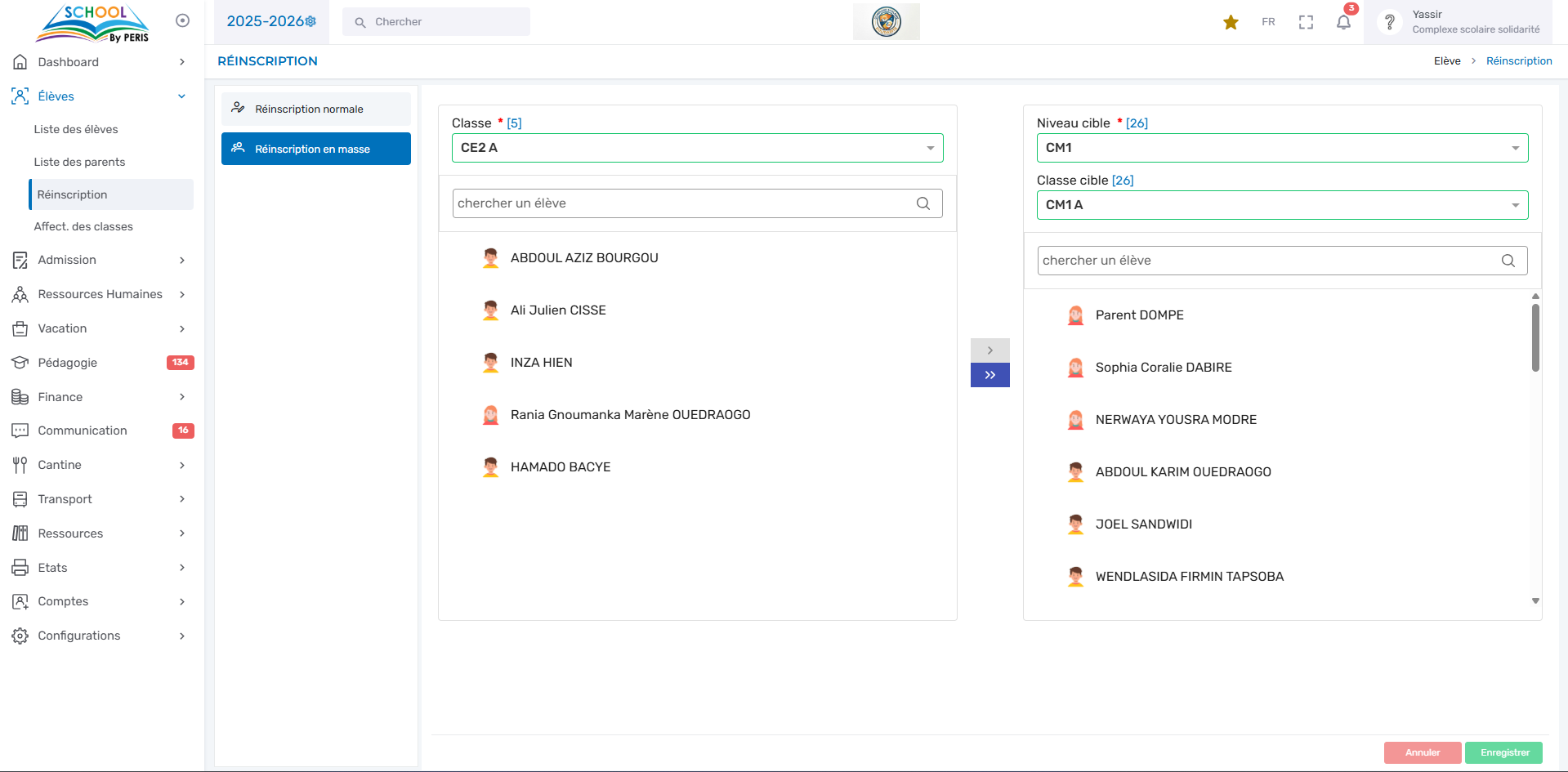Open the Classe cible CM1 A dropdown

pos(1281,205)
